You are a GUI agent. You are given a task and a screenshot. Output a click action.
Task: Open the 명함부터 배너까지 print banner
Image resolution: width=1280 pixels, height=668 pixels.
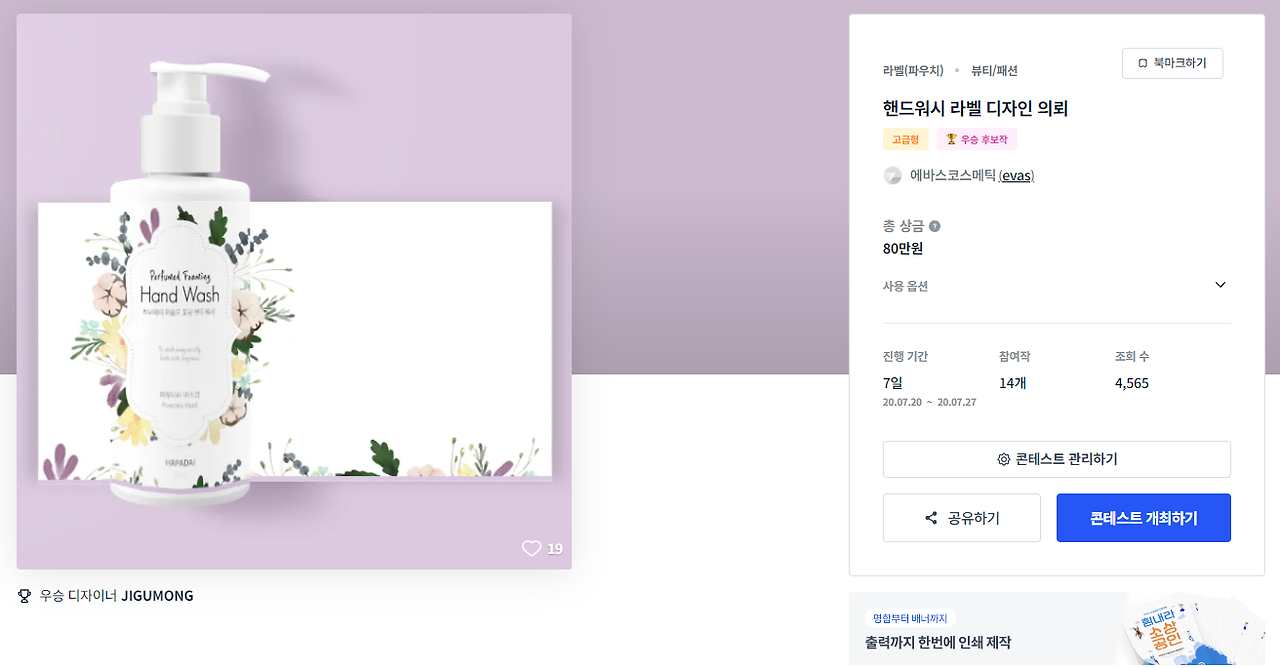click(x=1056, y=630)
